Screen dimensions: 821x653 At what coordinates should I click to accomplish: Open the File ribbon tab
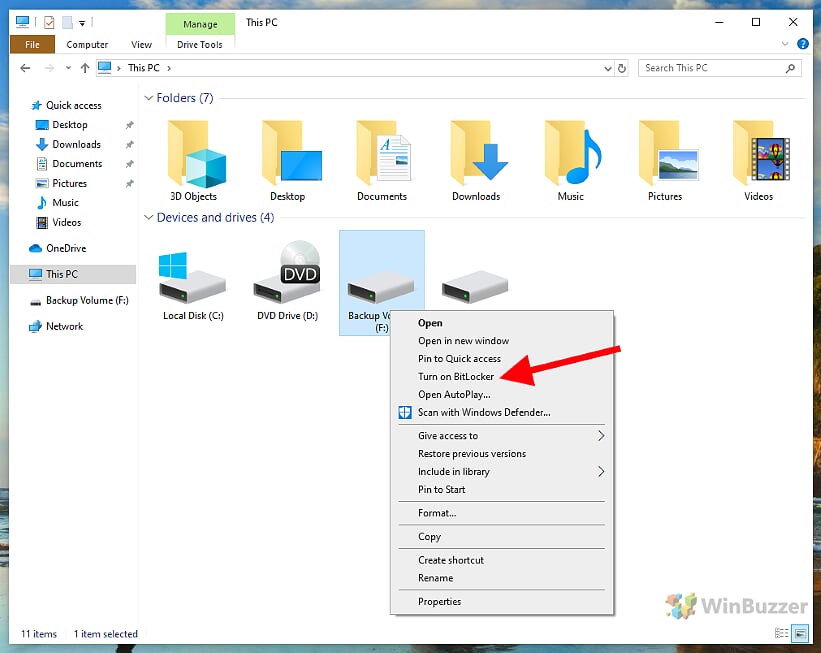coord(32,44)
